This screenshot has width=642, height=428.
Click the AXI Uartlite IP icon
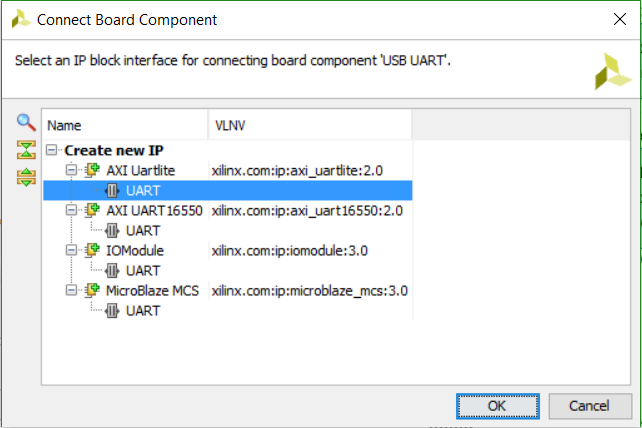[x=93, y=170]
